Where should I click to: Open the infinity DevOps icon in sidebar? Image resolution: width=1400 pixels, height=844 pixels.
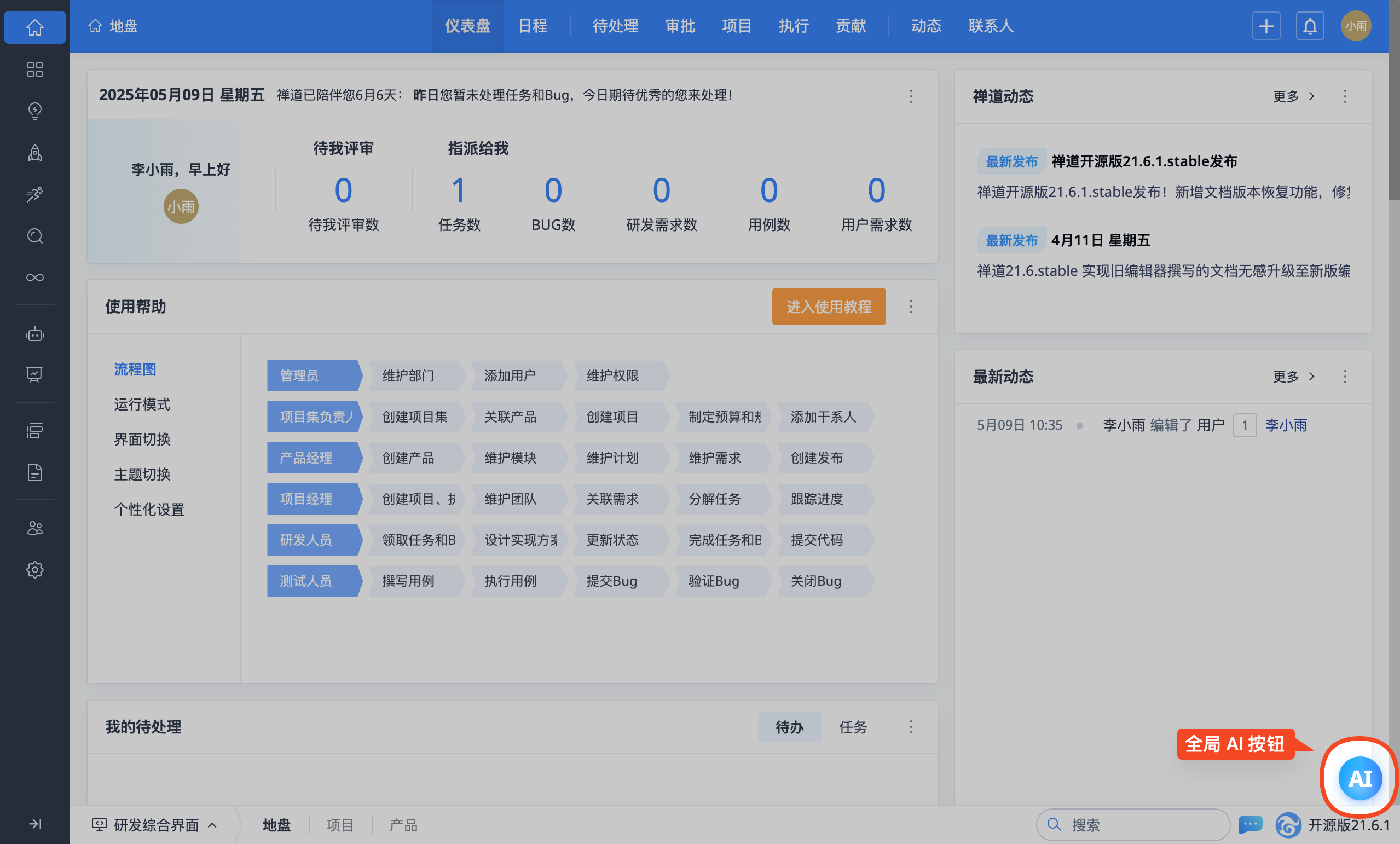pyautogui.click(x=34, y=278)
